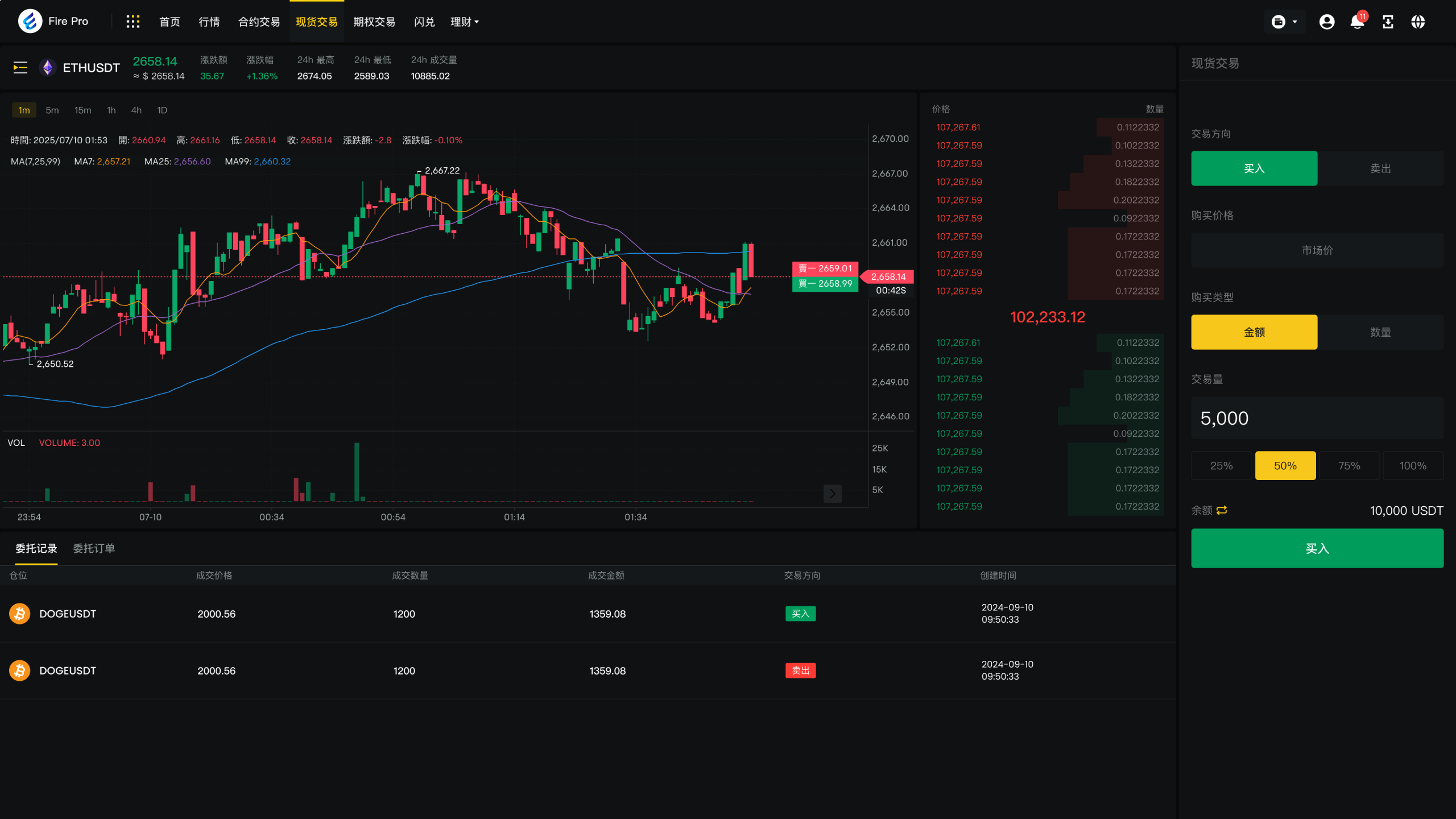Click the notification bell icon
This screenshot has height=819, width=1456.
(1357, 22)
